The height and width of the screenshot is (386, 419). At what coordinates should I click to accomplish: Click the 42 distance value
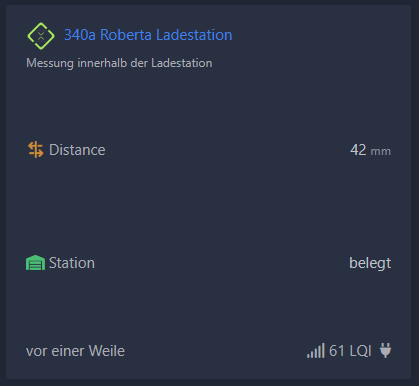[x=358, y=150]
